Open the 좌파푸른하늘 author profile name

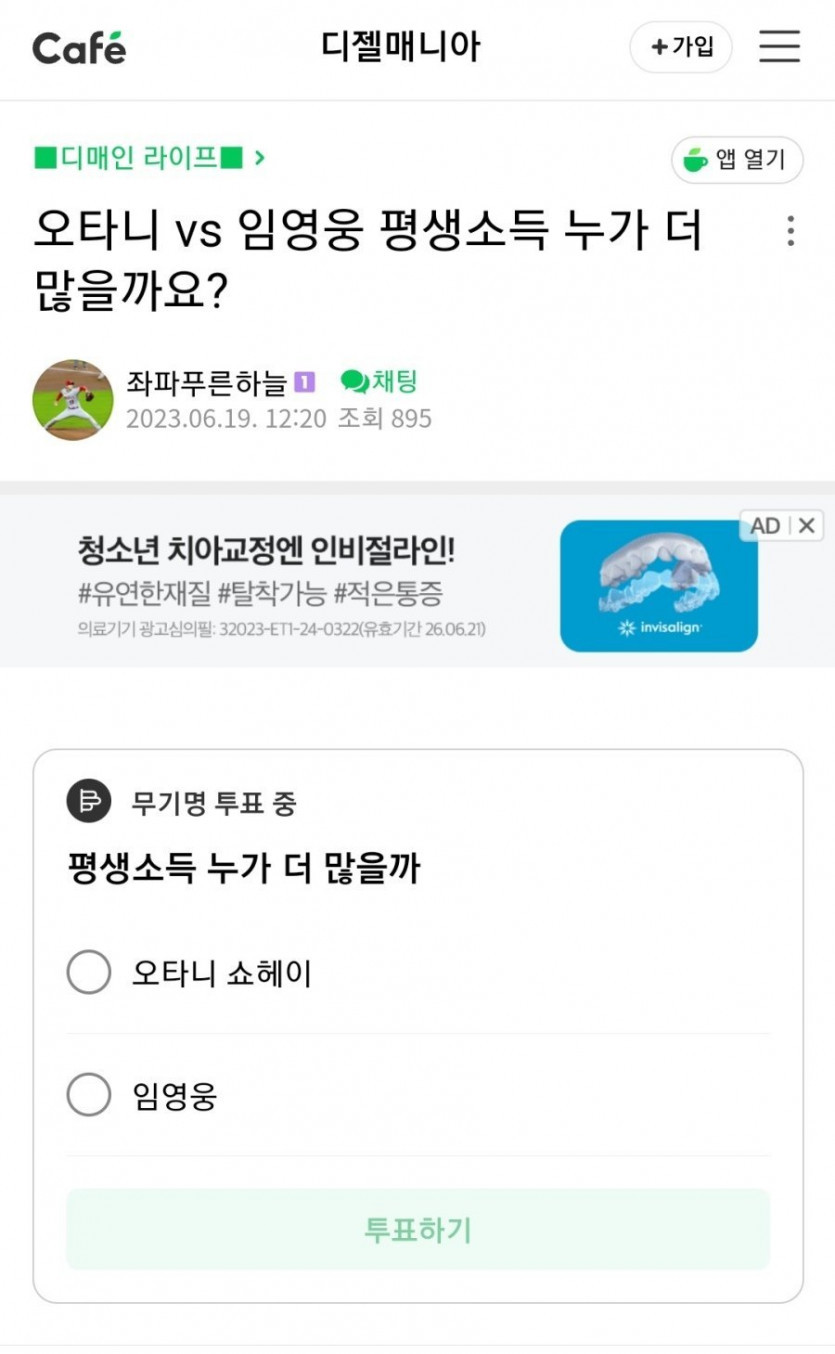click(x=207, y=382)
